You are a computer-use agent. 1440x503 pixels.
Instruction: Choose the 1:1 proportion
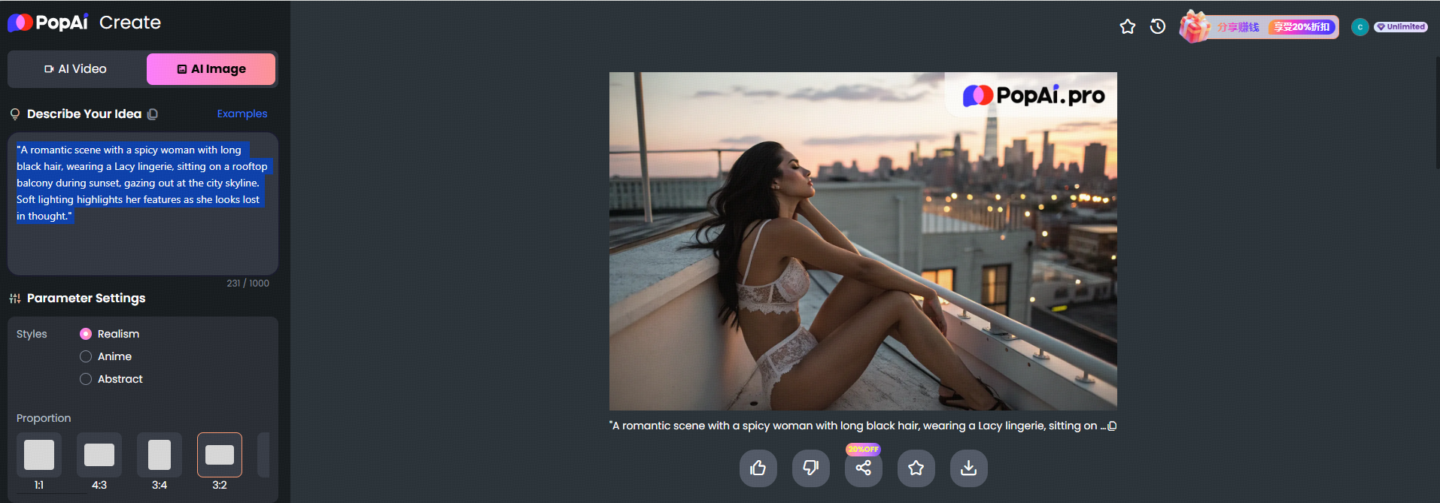tap(39, 455)
